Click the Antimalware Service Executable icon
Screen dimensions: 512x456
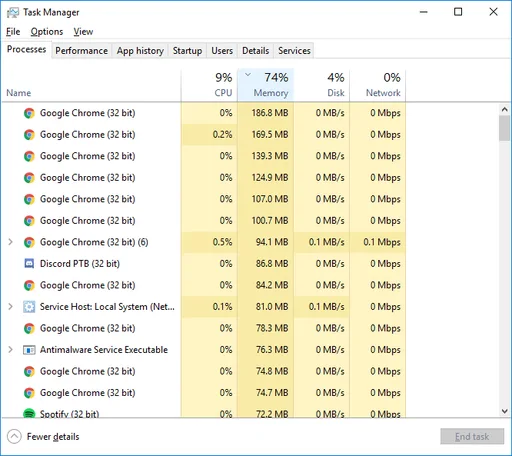pos(29,350)
